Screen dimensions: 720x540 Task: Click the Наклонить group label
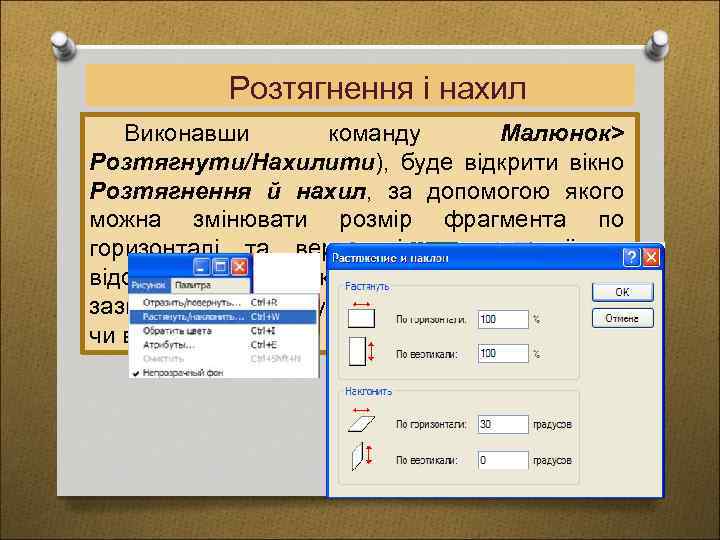368,392
